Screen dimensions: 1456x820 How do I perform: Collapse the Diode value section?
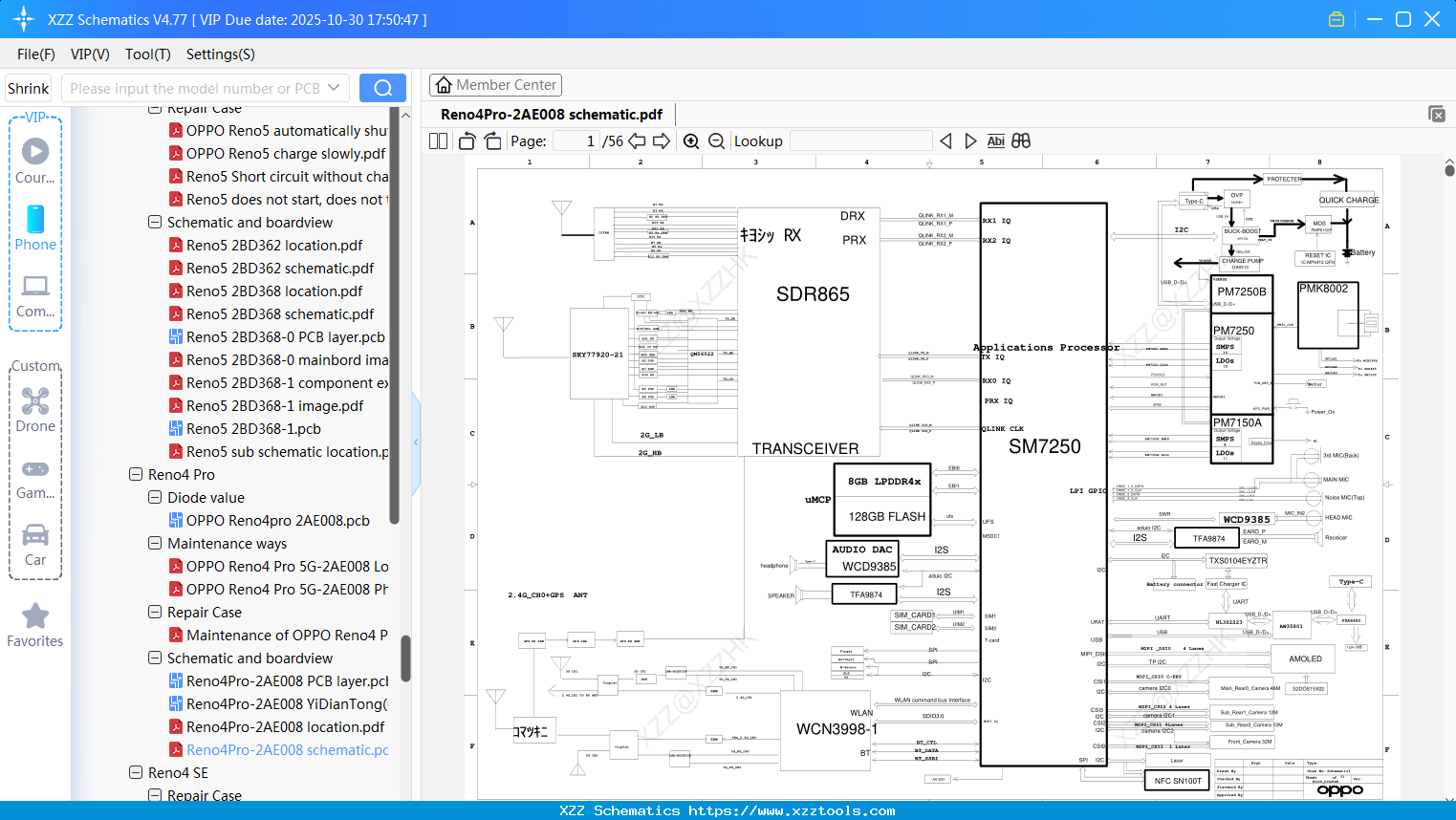point(154,497)
